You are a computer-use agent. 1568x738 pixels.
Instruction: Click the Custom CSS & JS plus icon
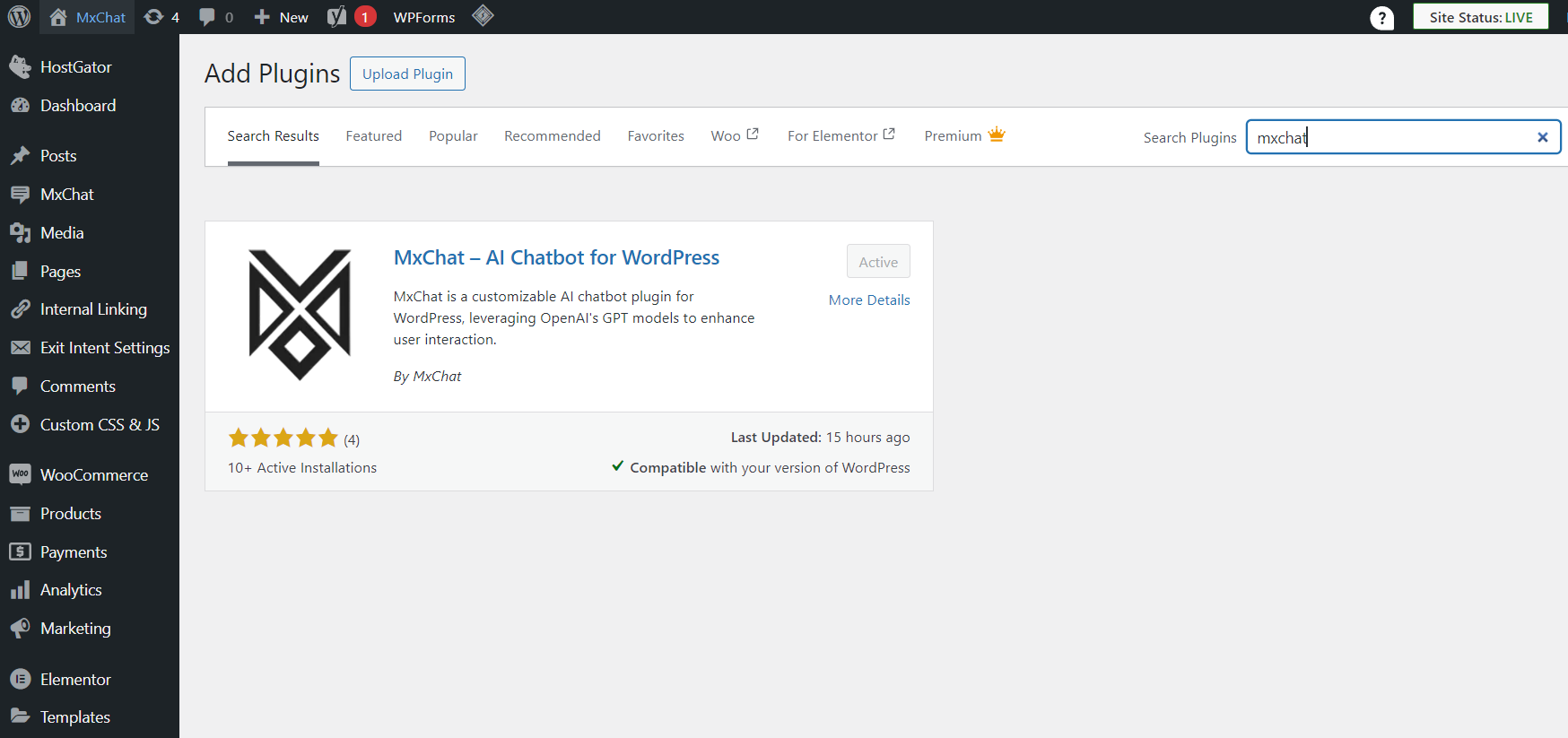pos(20,425)
